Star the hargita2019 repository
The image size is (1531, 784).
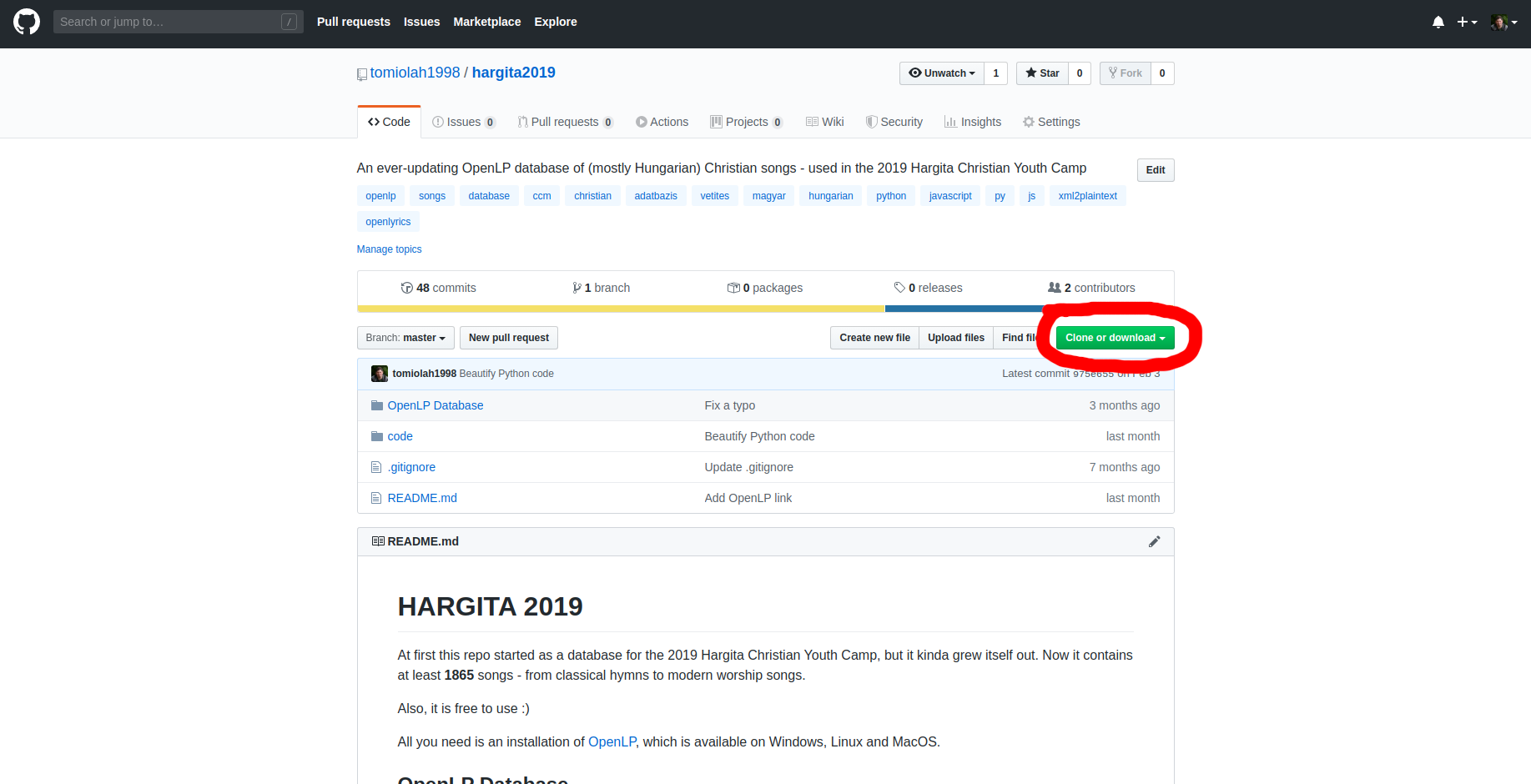[1042, 73]
